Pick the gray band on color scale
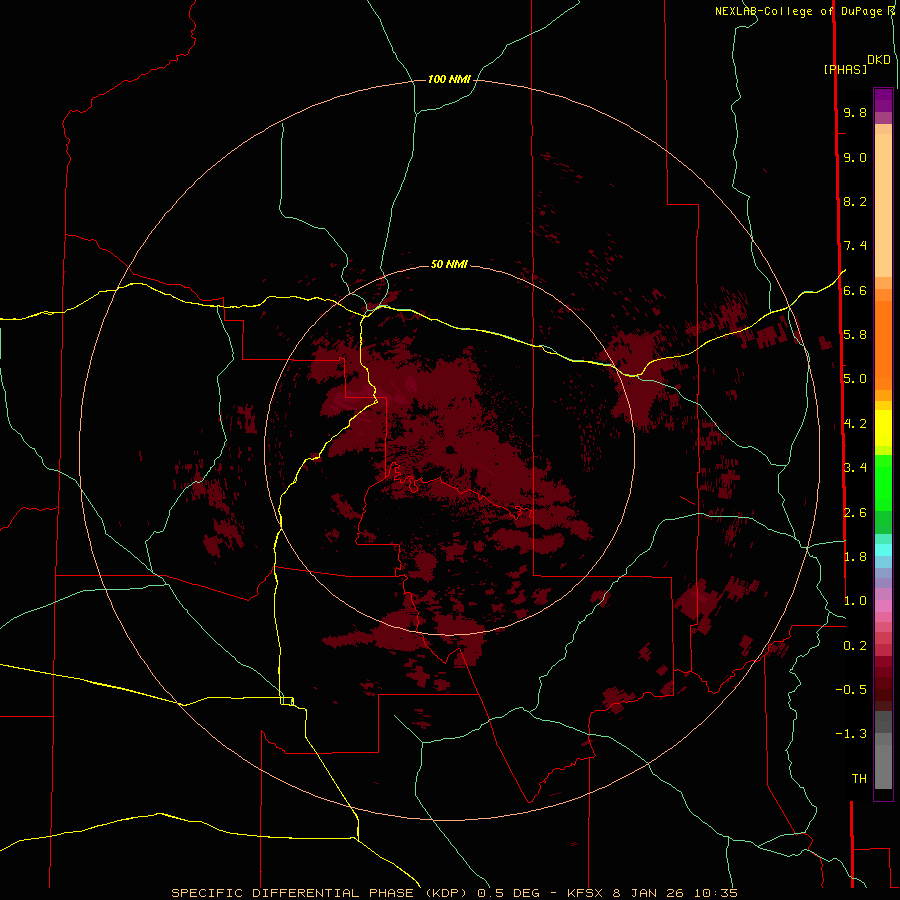Screen dimensions: 900x900 [x=883, y=766]
